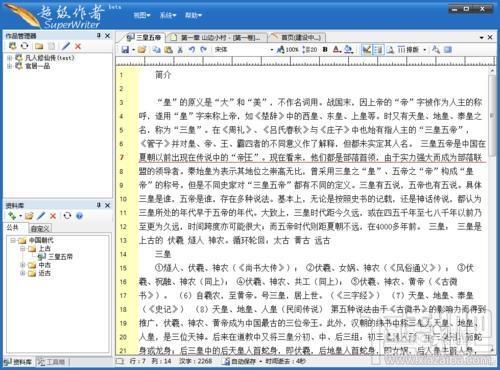
Task: Click the copy icon in editor toolbar
Action: tap(156, 50)
